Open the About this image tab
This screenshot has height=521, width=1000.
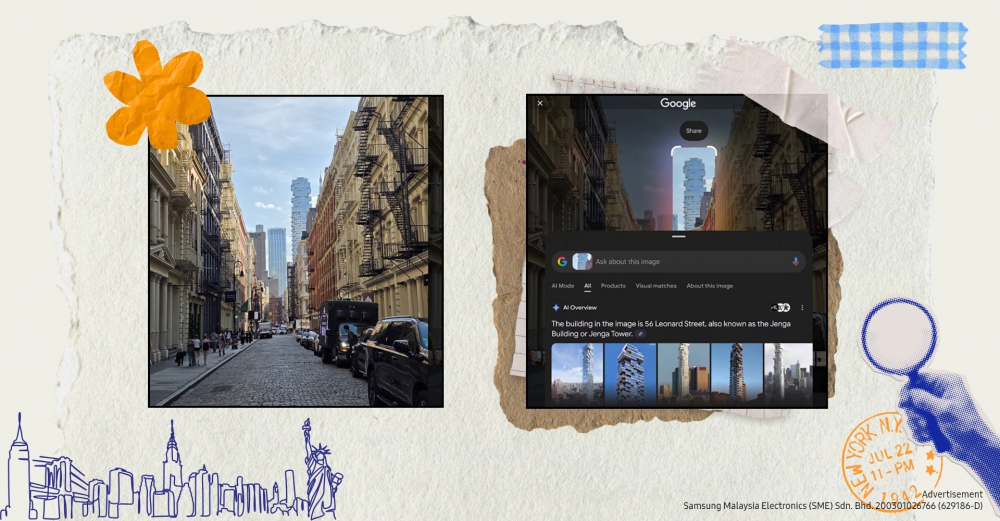pos(709,286)
